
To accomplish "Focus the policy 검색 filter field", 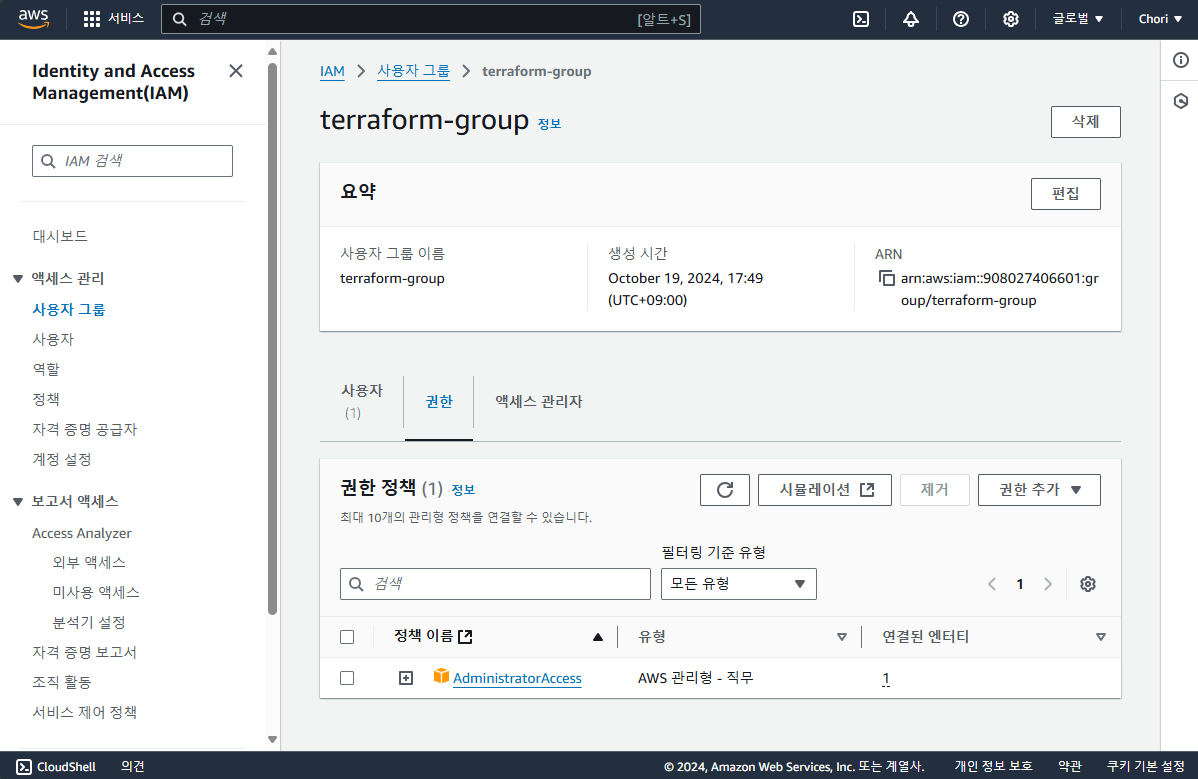I will coord(495,584).
